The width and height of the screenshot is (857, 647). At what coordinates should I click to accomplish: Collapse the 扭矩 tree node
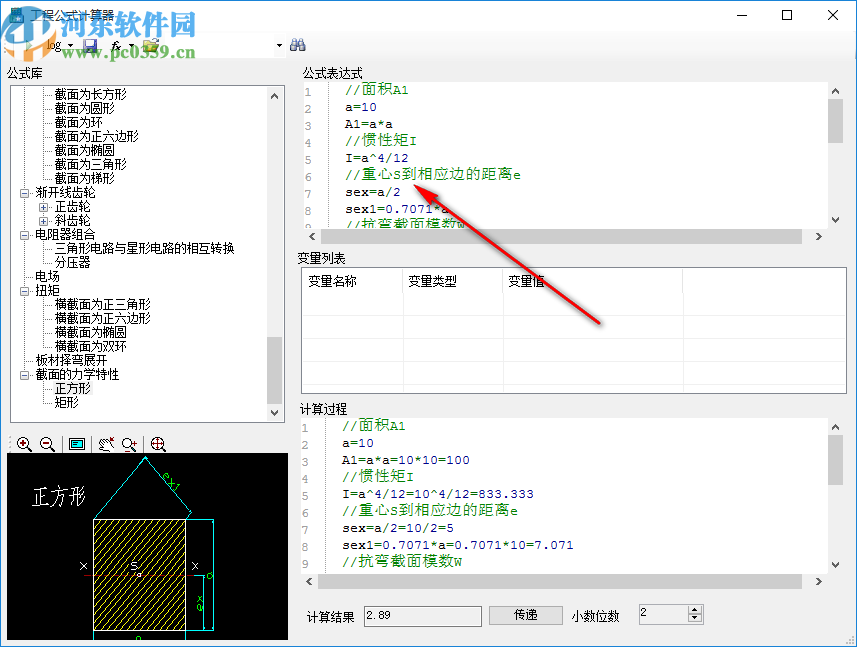25,291
